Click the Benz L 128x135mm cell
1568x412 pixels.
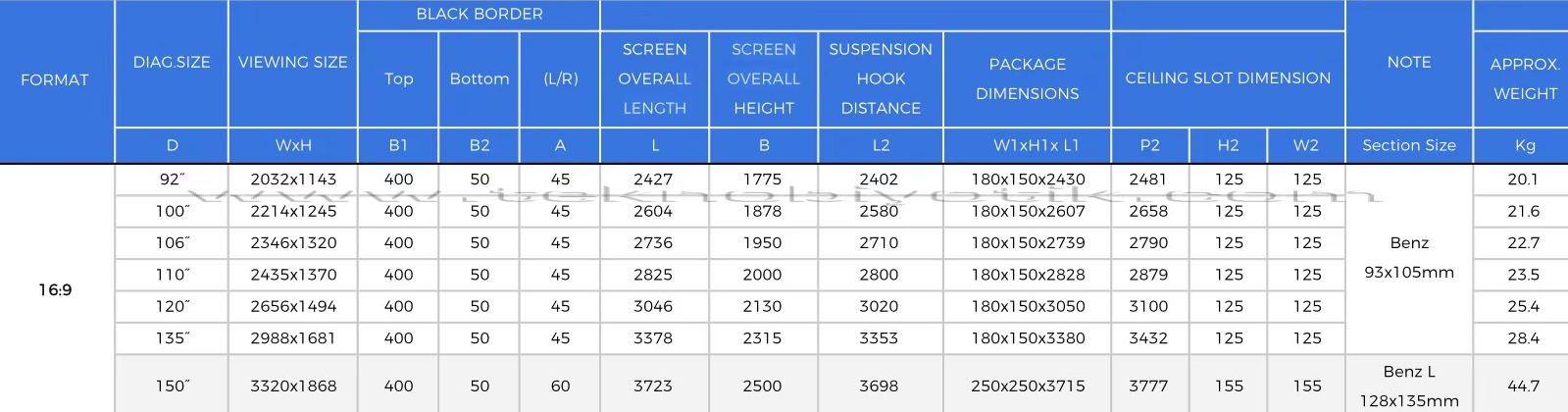click(x=1409, y=385)
